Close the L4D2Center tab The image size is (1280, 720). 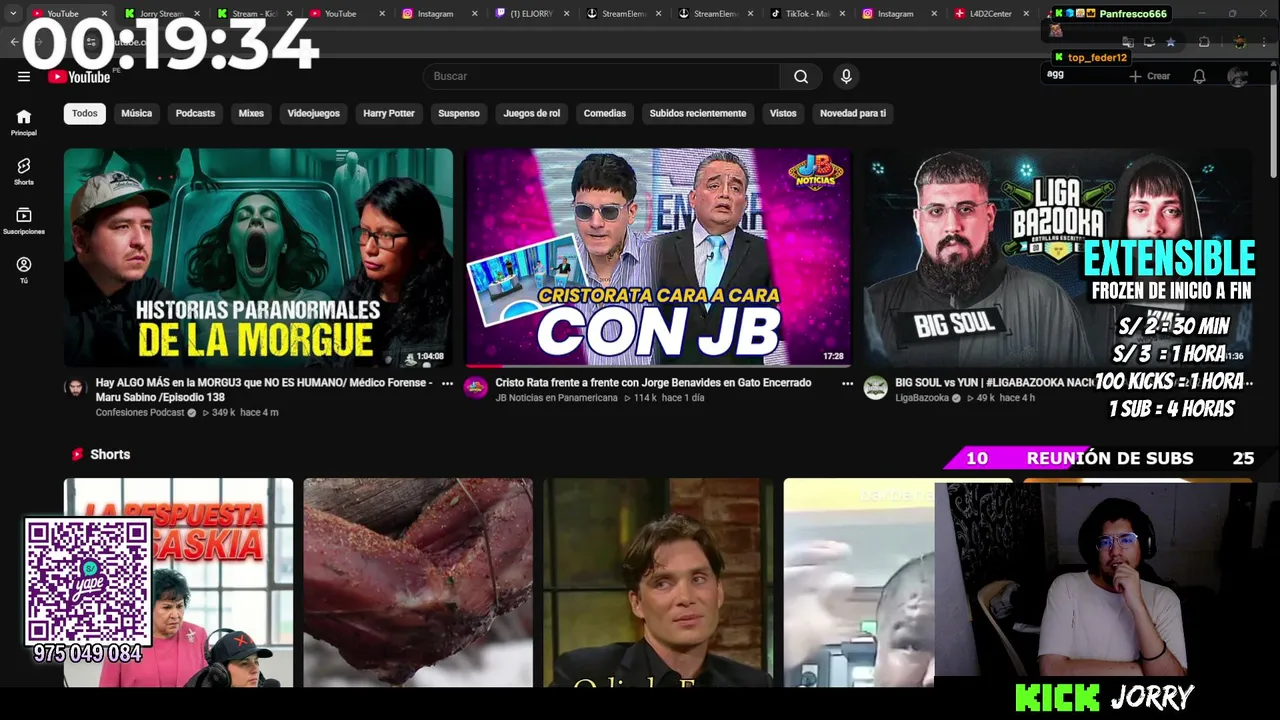[1027, 14]
